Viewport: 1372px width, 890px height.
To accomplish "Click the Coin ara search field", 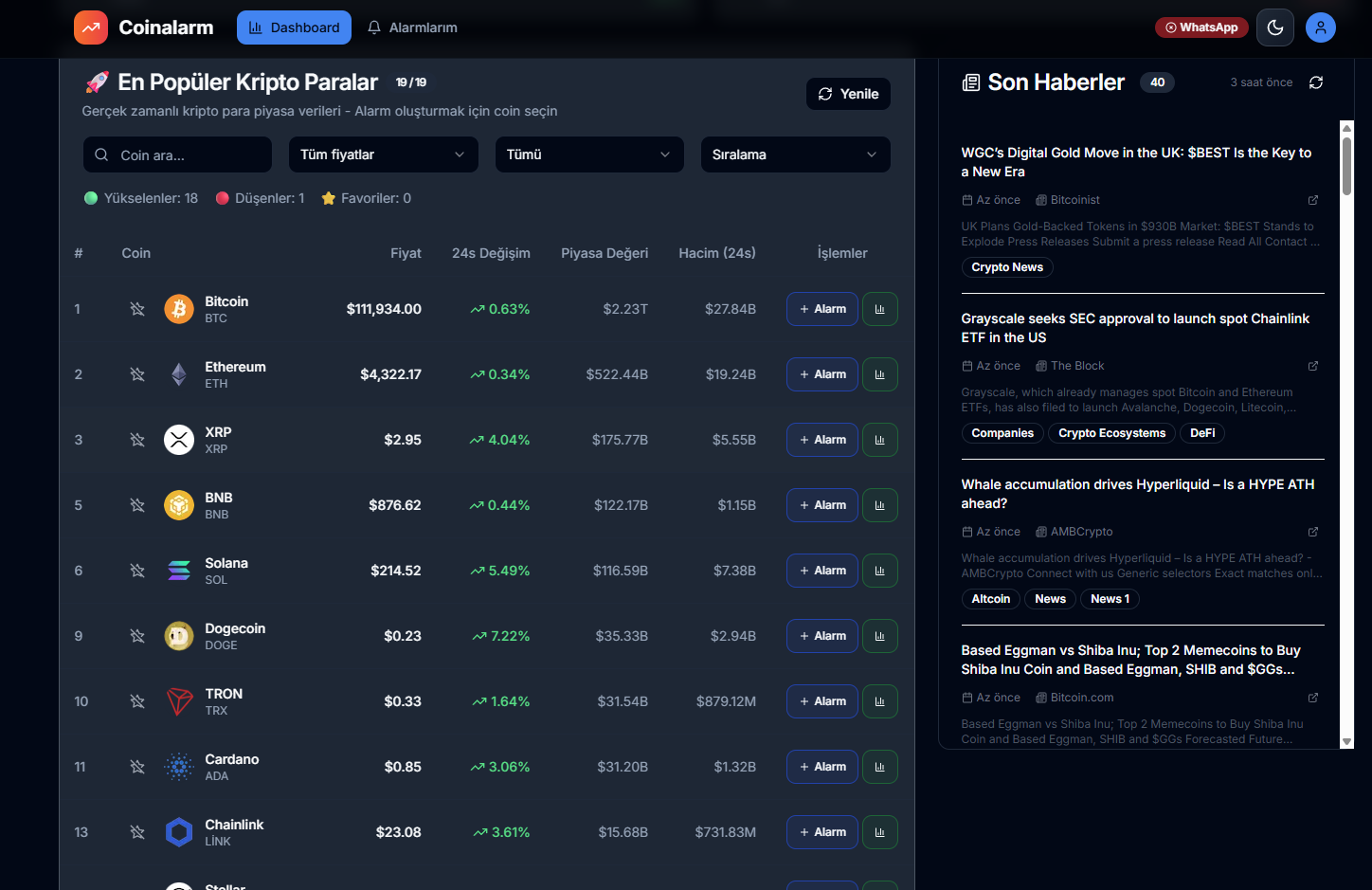I will pyautogui.click(x=177, y=154).
